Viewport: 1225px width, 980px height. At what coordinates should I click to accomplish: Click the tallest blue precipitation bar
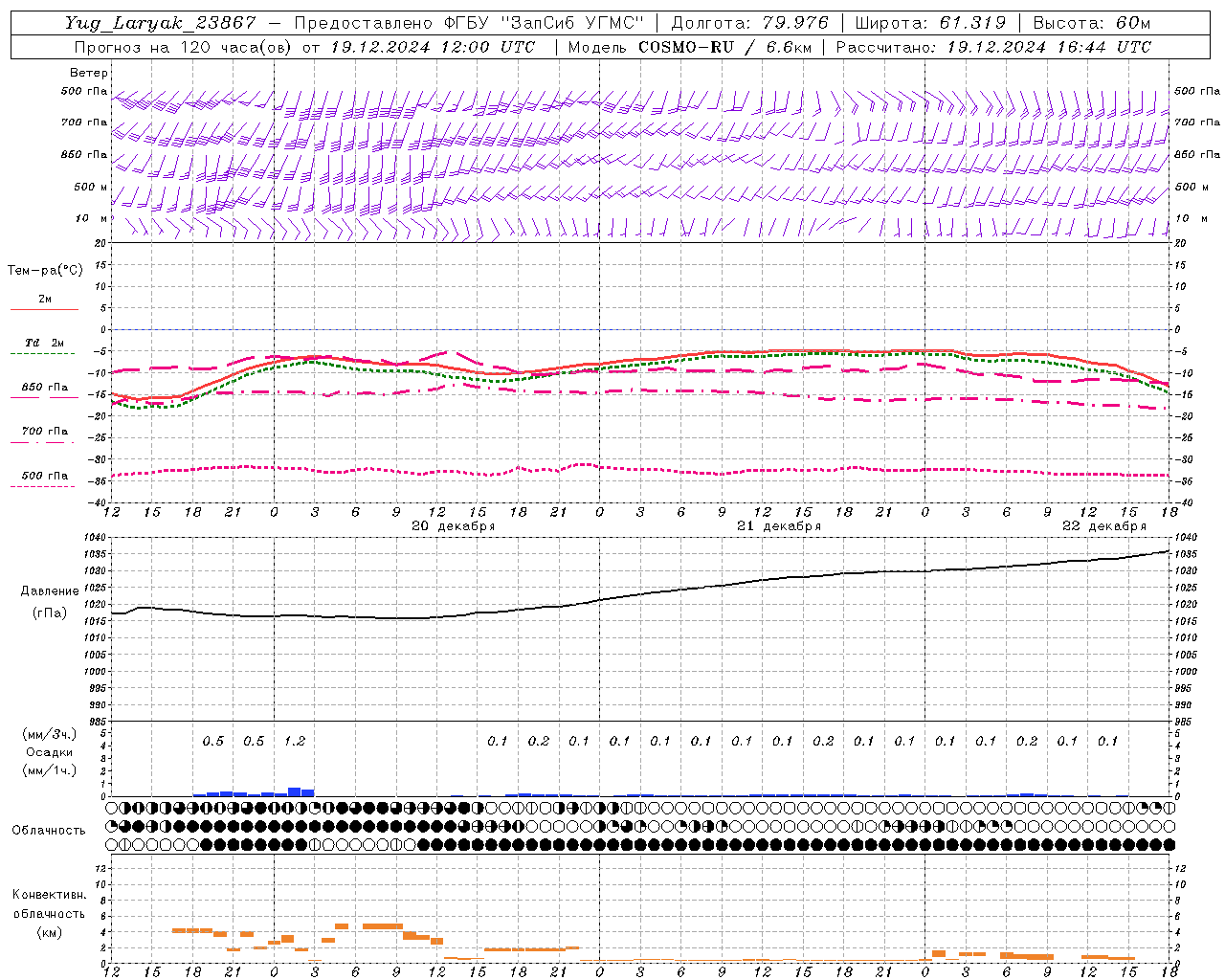(295, 791)
